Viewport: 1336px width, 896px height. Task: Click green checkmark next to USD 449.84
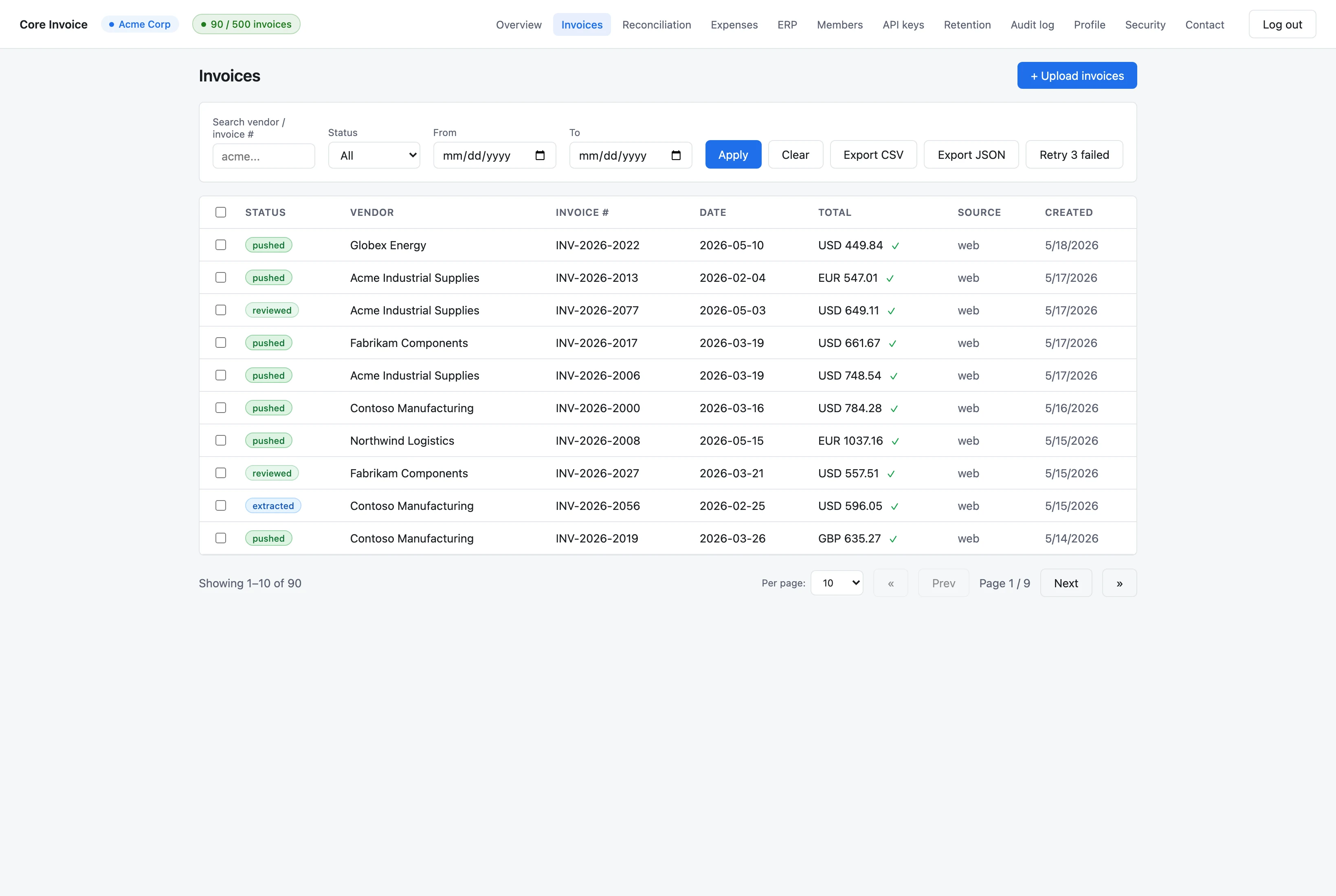(895, 246)
